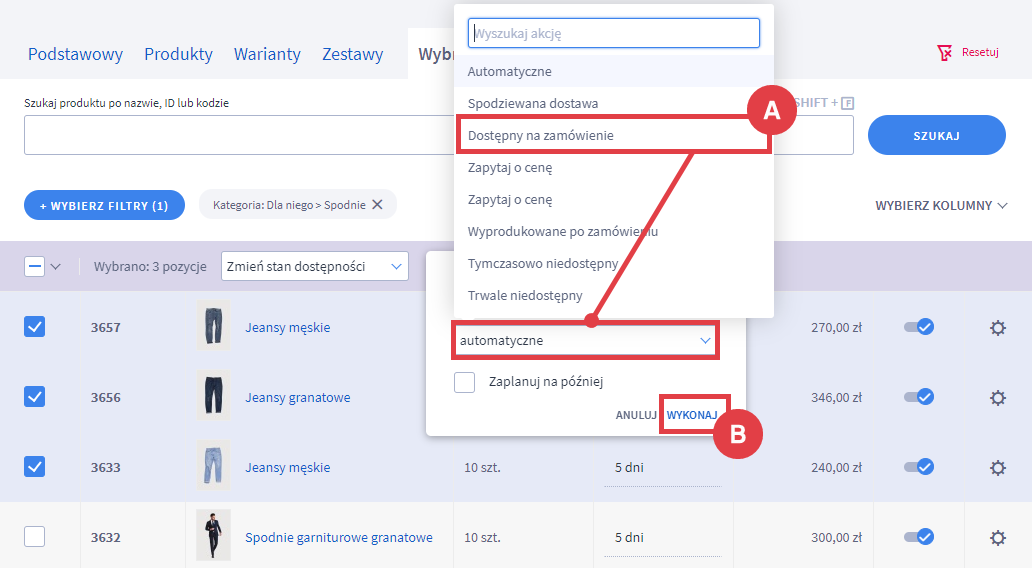This screenshot has height=568, width=1032.
Task: Switch to the Produkty tab
Action: click(x=178, y=54)
